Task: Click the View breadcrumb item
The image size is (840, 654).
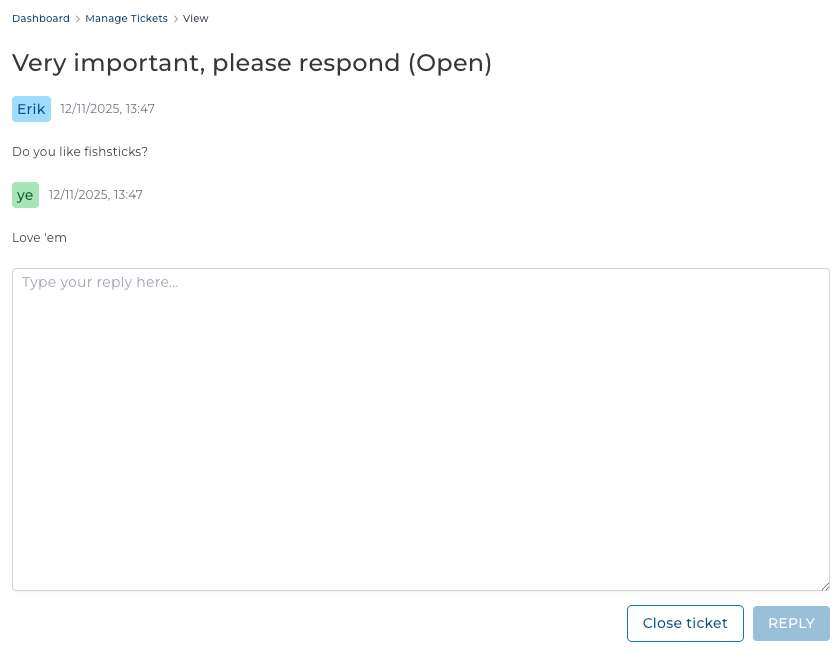Action: [x=196, y=19]
